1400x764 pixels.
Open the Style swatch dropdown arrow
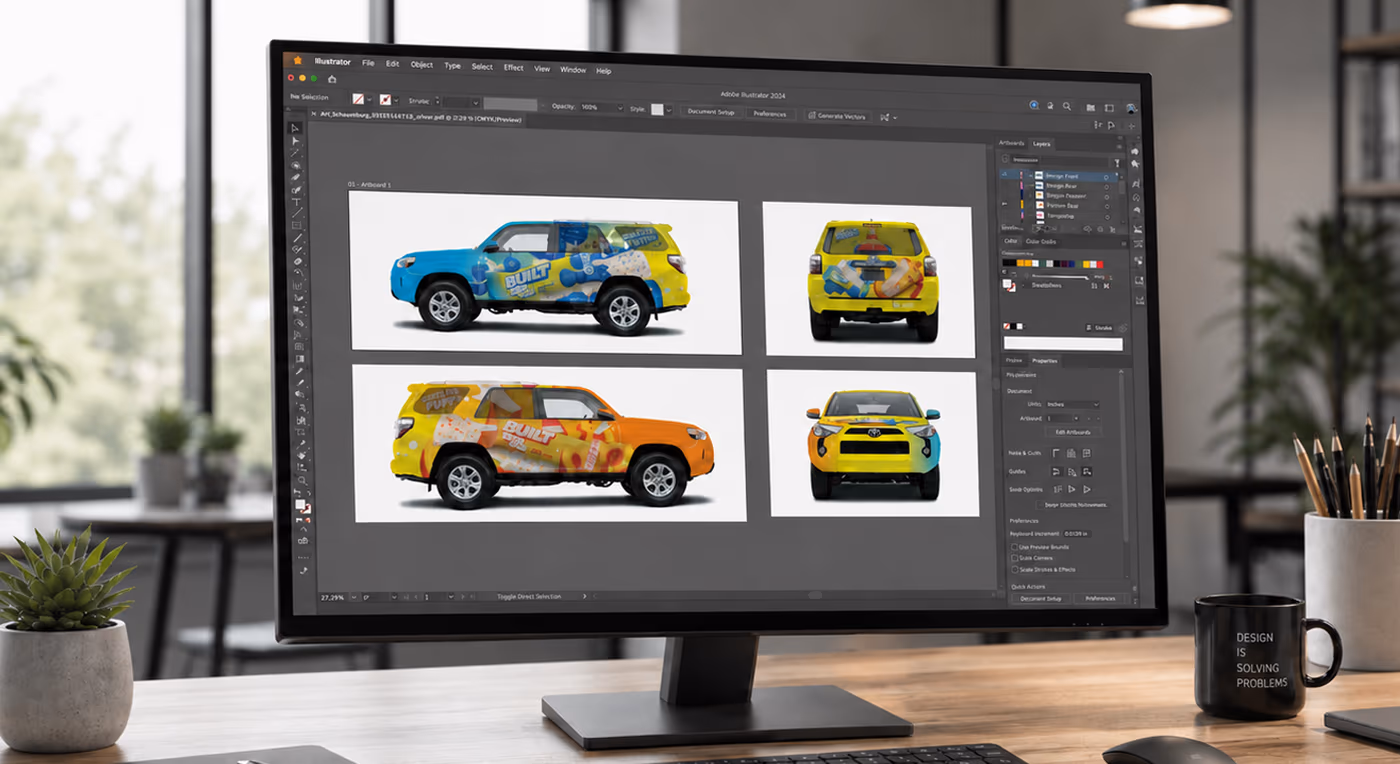point(669,110)
